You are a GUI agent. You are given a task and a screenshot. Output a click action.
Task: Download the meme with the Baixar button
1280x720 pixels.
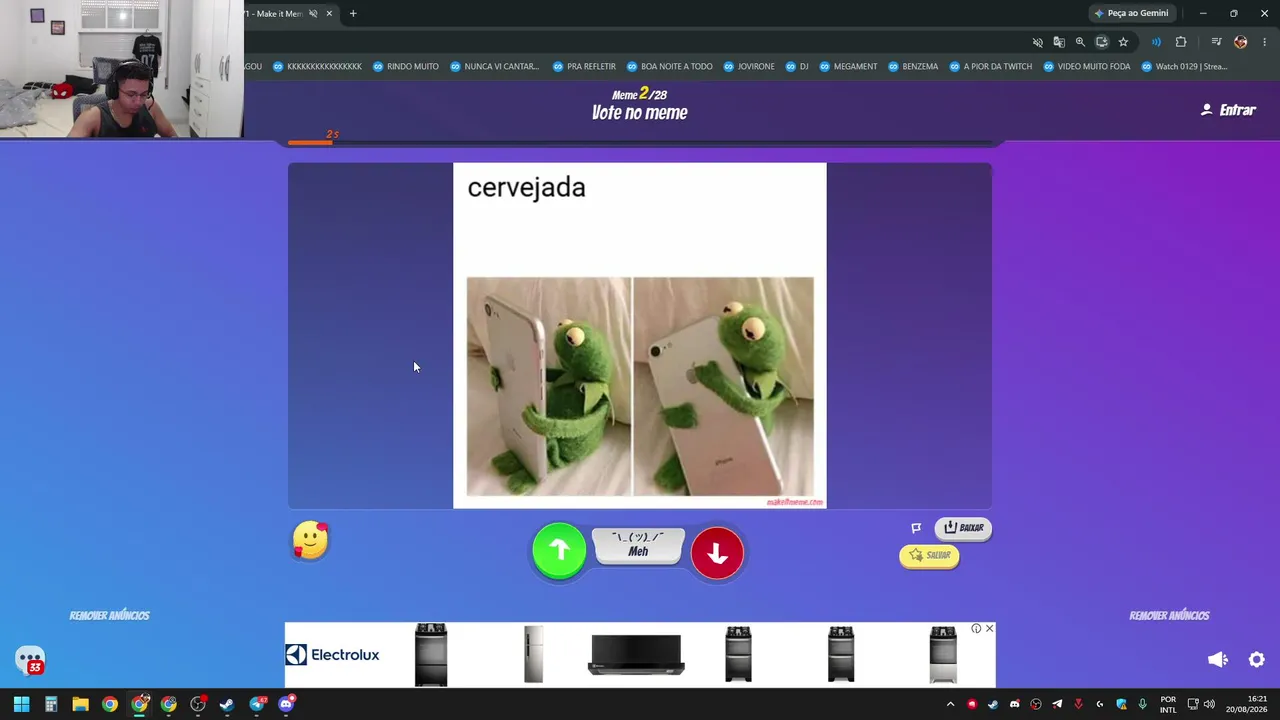tap(963, 528)
